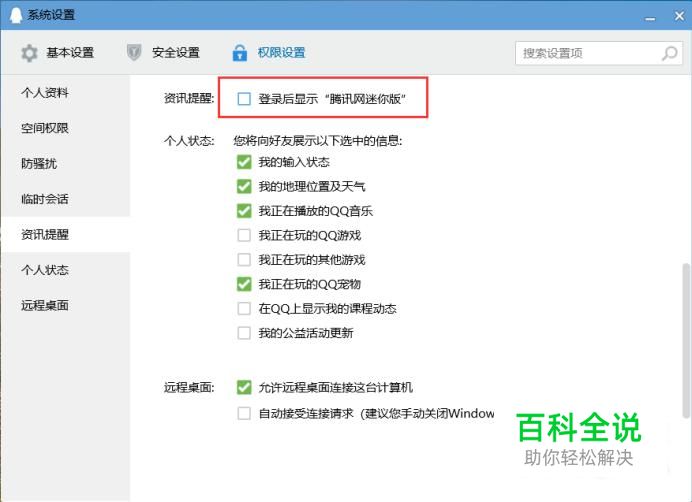Uncheck 我正在玩的QQ宠物
This screenshot has width=692, height=502.
tap(244, 284)
